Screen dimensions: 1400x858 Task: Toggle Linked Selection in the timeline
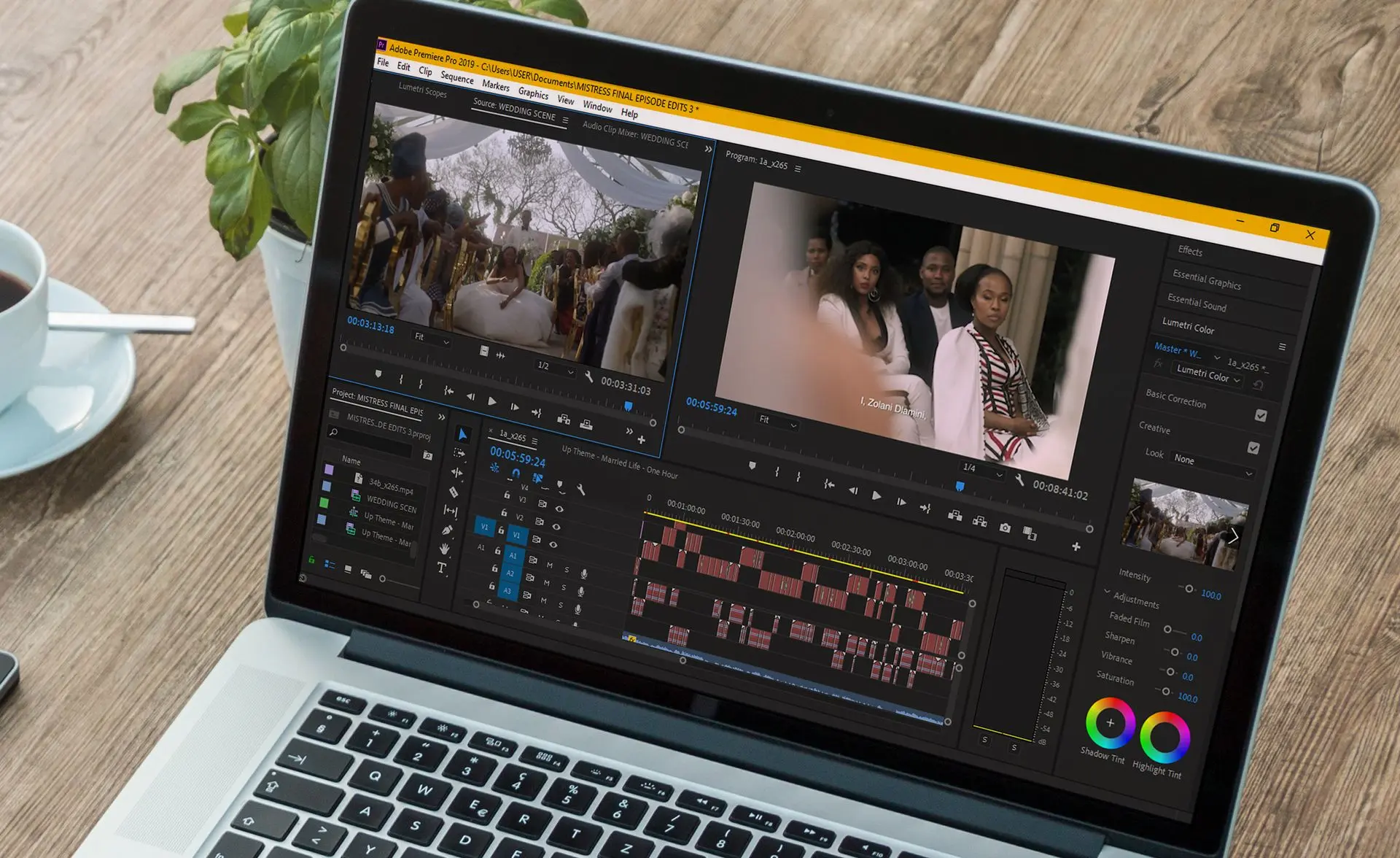537,479
